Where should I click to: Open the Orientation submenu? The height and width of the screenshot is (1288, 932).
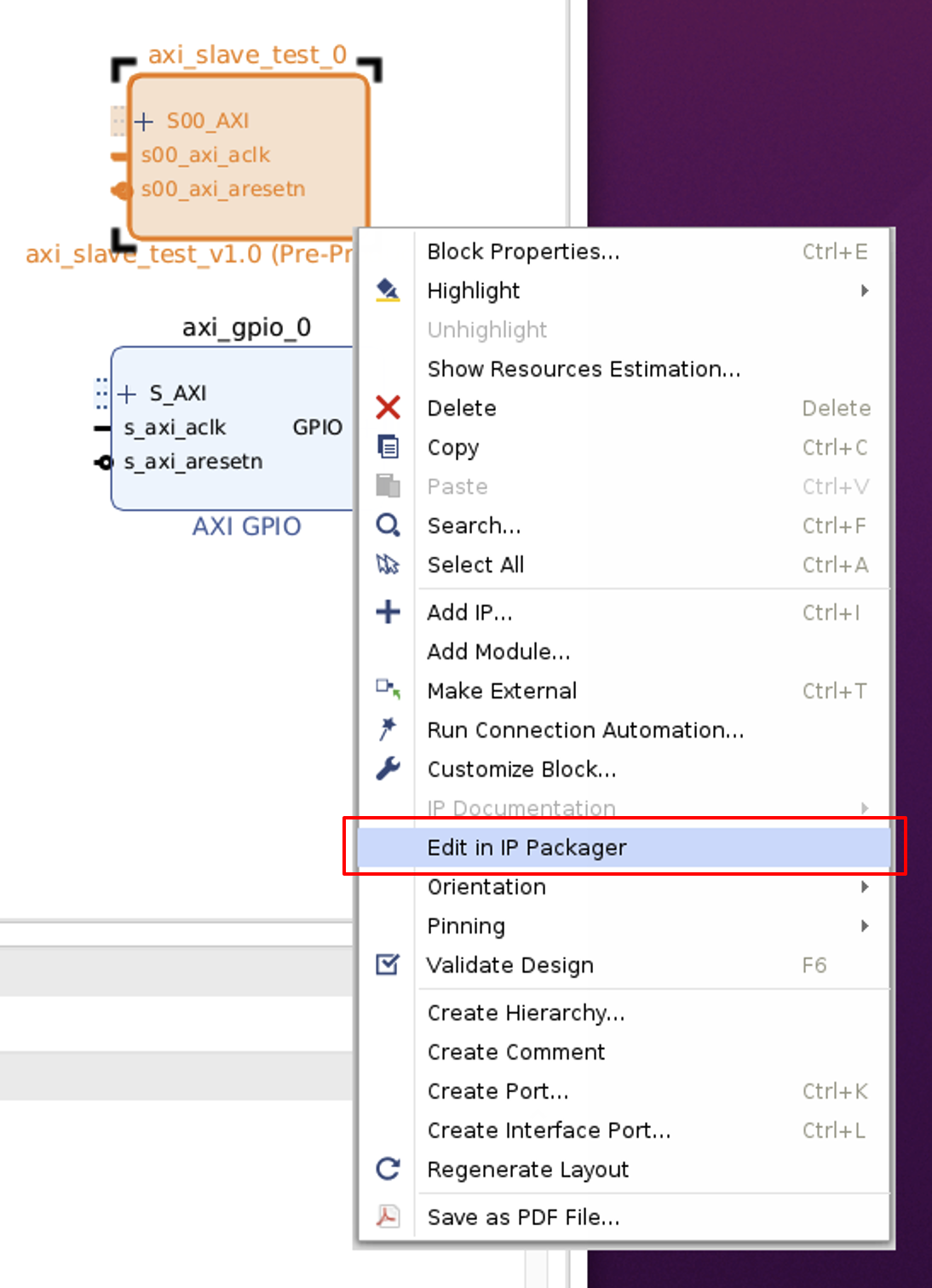(x=486, y=887)
